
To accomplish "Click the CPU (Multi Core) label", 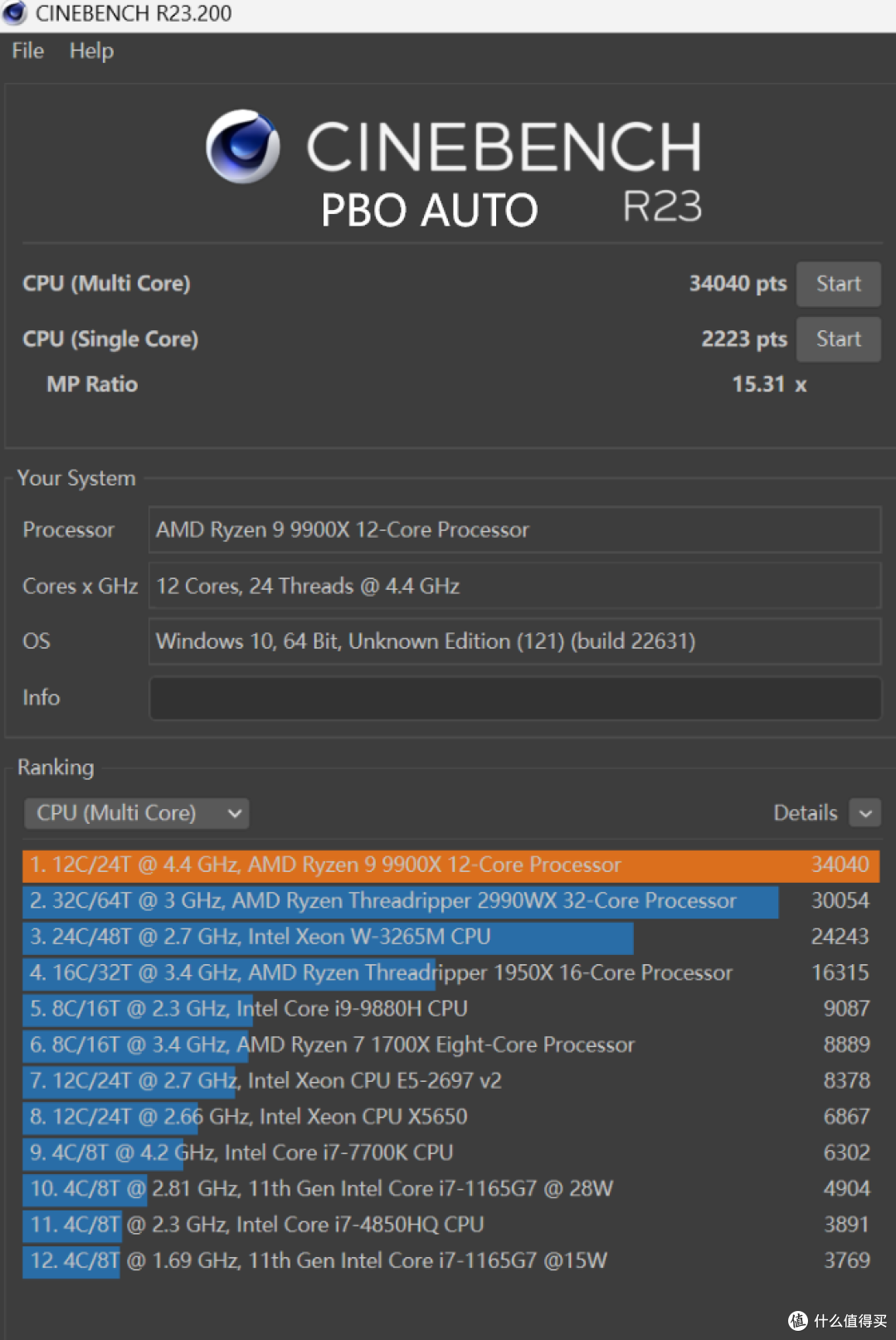I will [106, 284].
